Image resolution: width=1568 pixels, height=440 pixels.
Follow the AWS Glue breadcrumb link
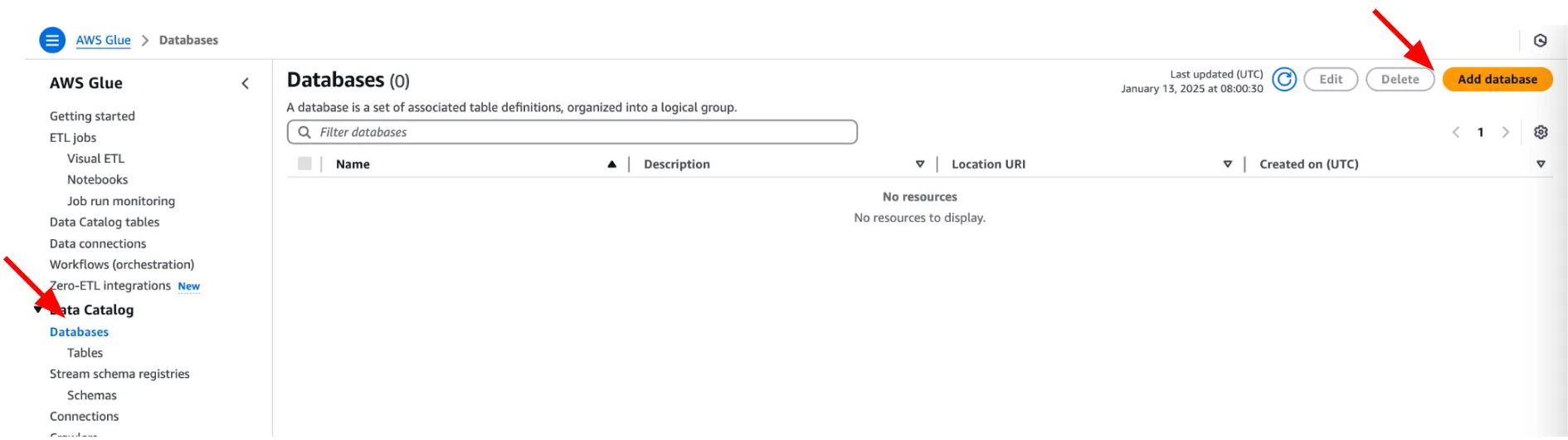point(104,40)
